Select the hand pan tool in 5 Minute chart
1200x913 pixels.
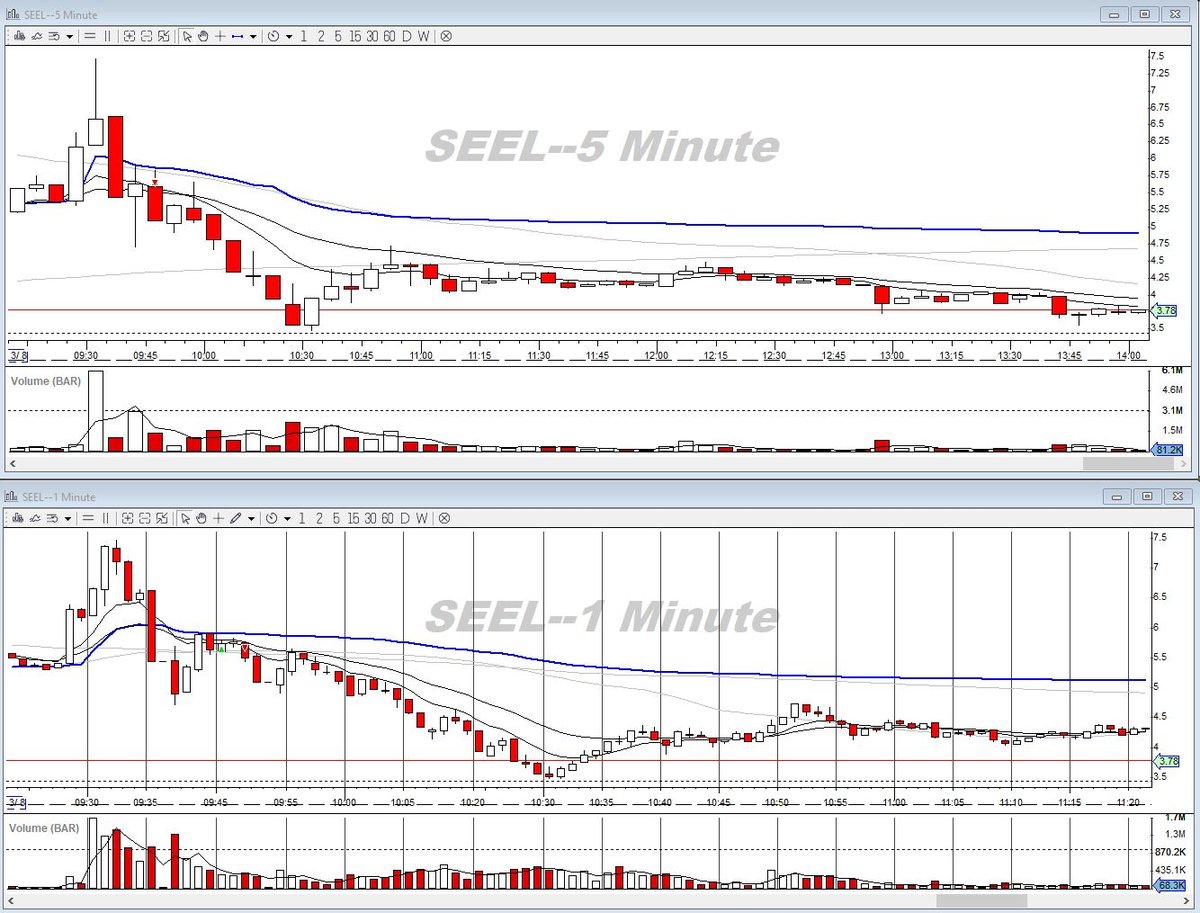click(203, 36)
